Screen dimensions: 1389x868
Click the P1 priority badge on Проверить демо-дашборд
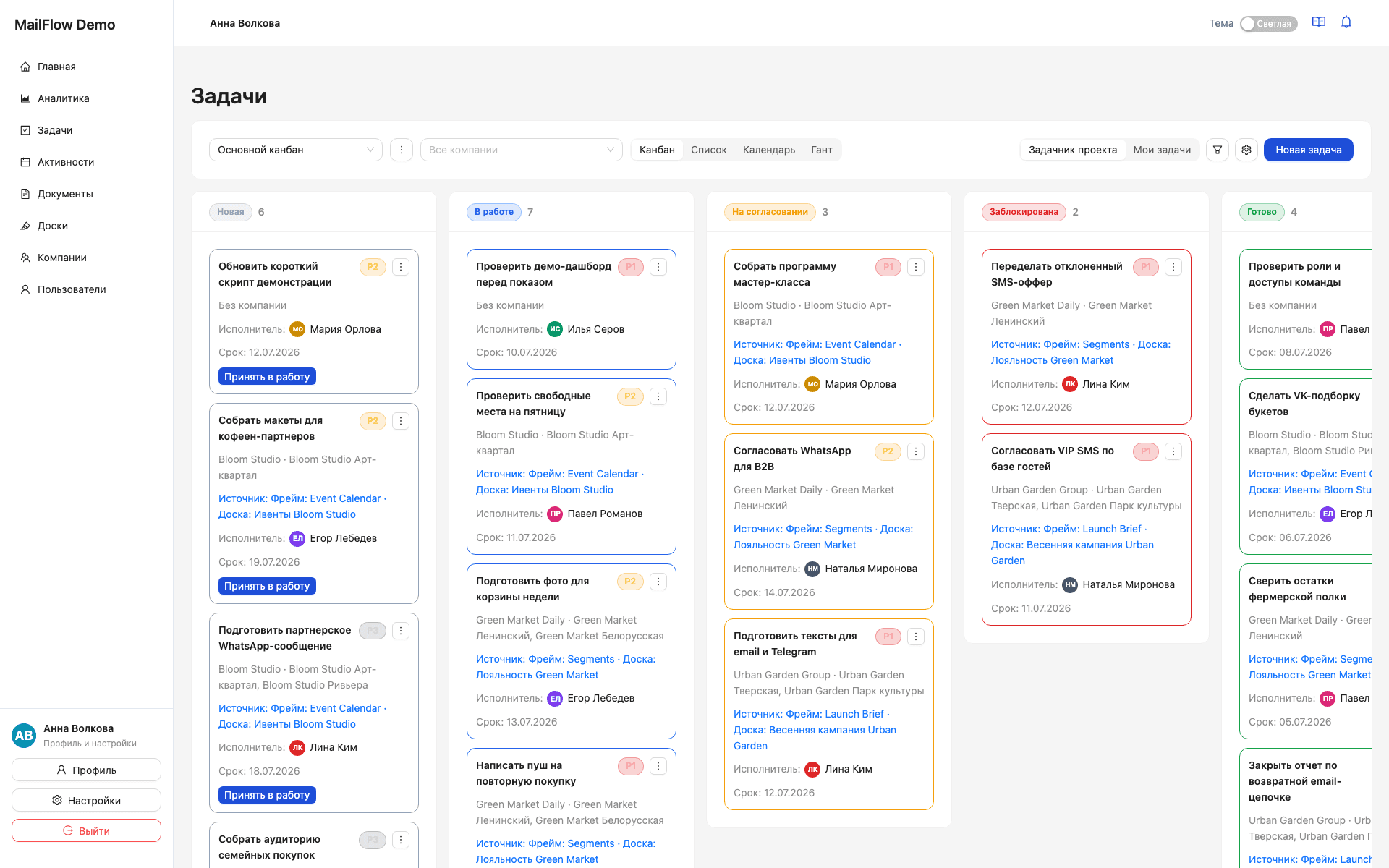pyautogui.click(x=631, y=267)
